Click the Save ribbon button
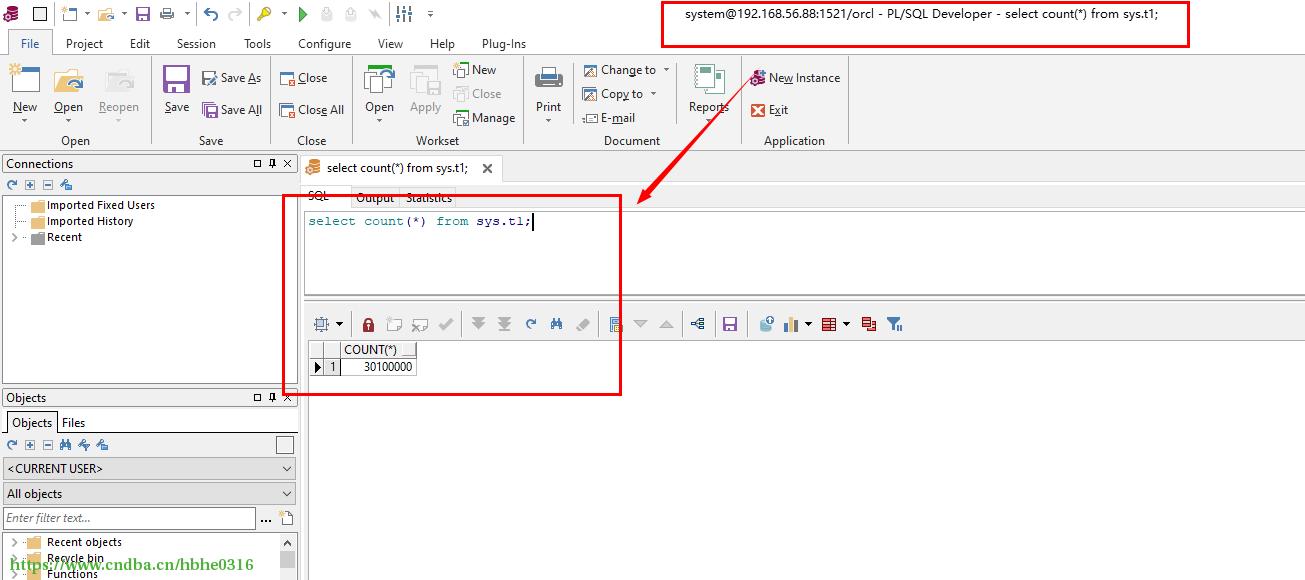The width and height of the screenshot is (1305, 580). click(x=176, y=89)
